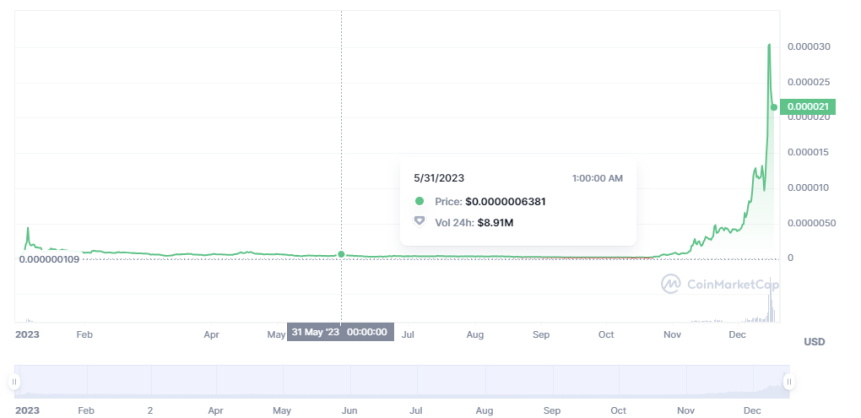Viewport: 861px width, 418px height.
Task: Click the green current-price dot at chart end
Action: click(x=774, y=107)
